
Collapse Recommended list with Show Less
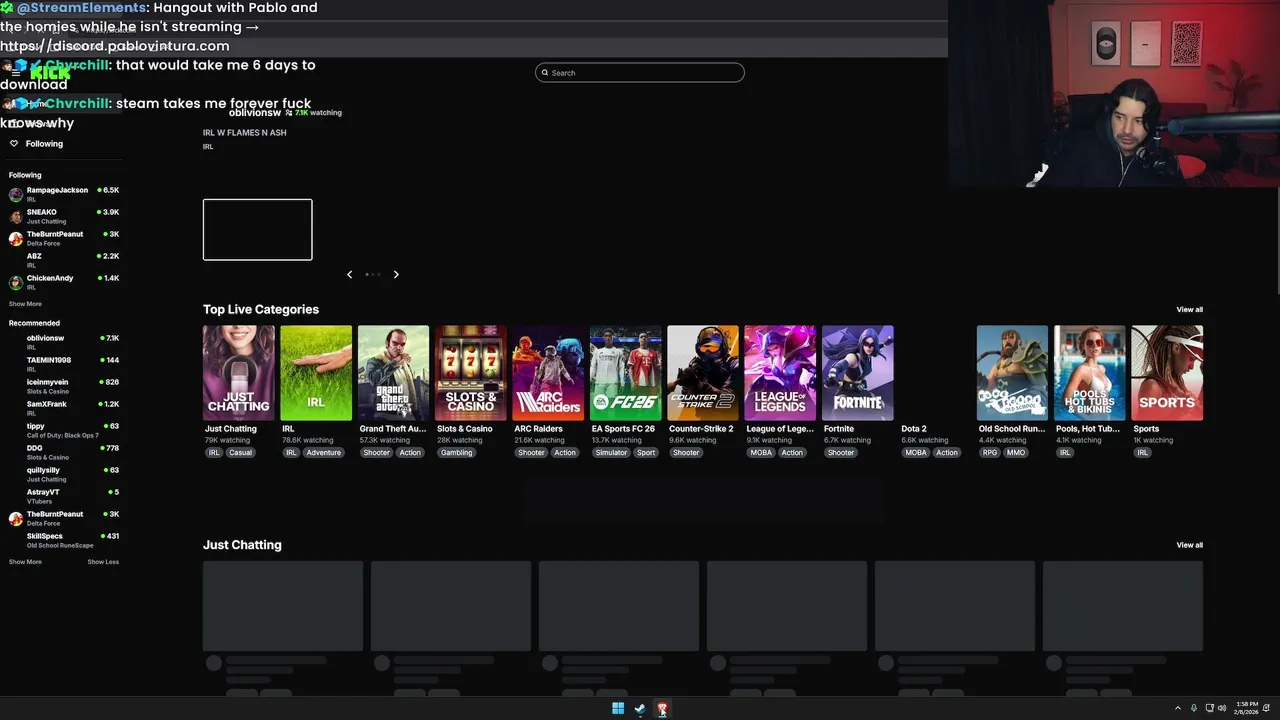point(103,562)
